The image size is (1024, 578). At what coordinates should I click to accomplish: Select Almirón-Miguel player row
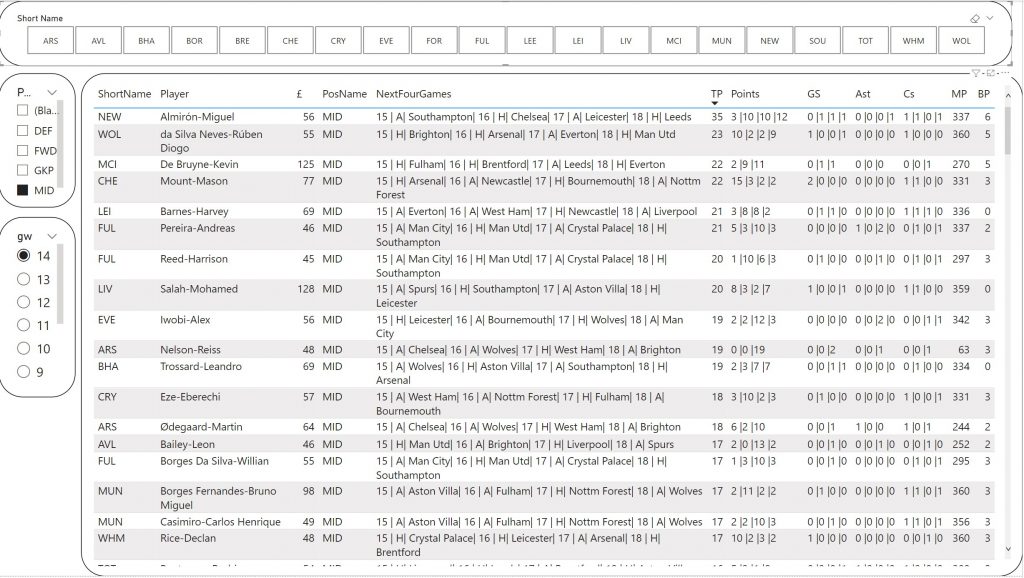(544, 117)
